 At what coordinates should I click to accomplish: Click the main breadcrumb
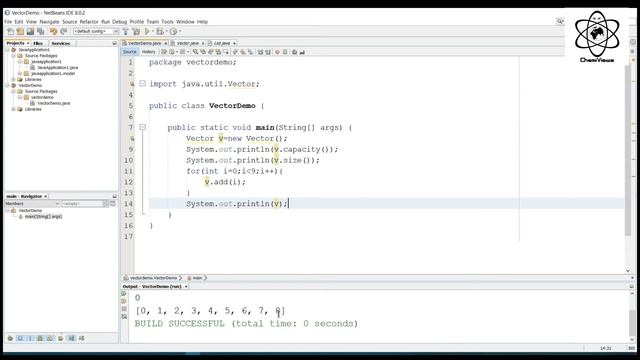click(x=197, y=278)
